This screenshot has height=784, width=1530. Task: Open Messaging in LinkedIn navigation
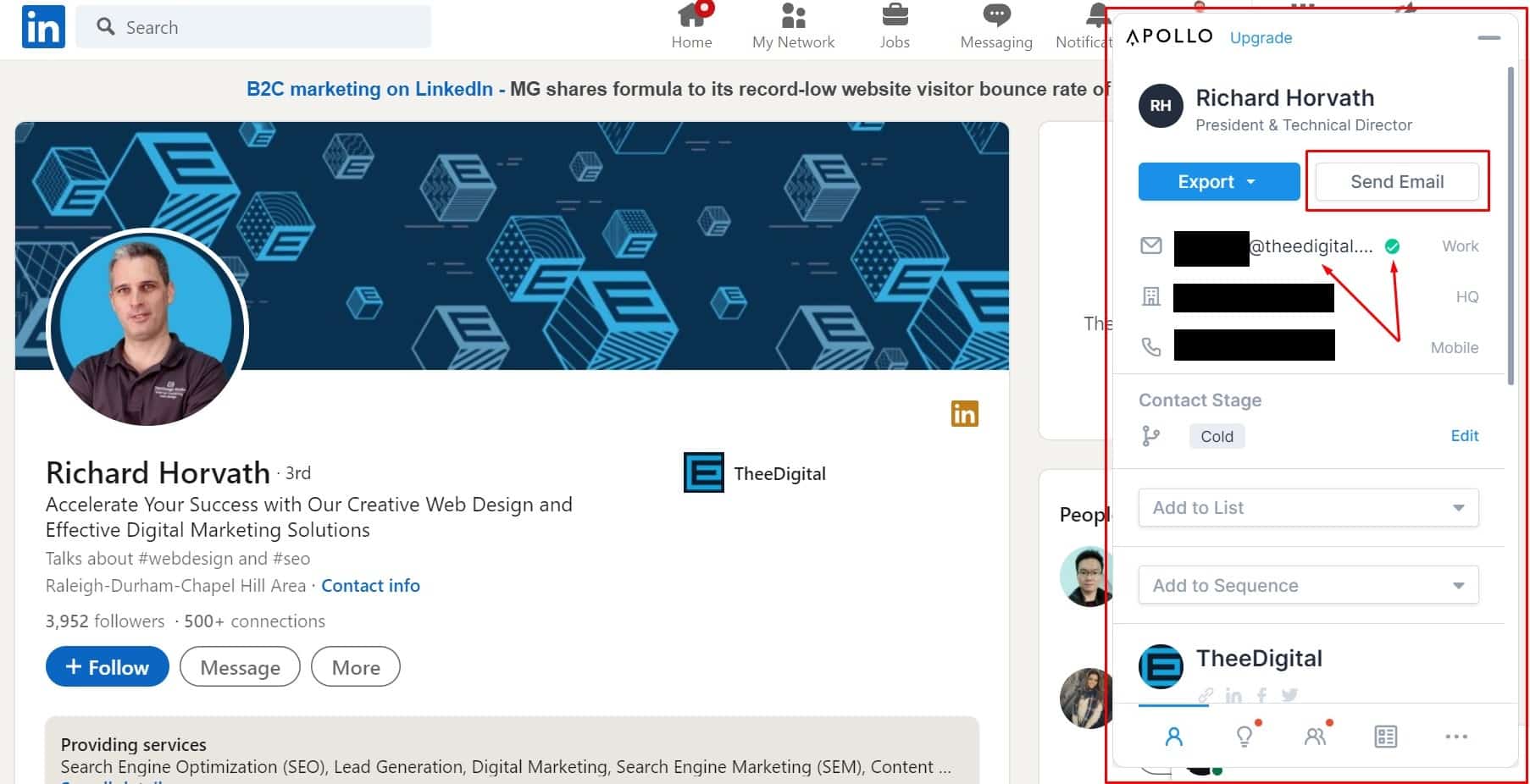[x=996, y=27]
